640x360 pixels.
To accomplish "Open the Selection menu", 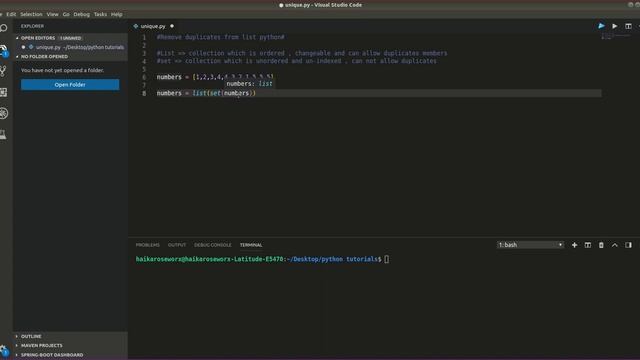I will 31,14.
